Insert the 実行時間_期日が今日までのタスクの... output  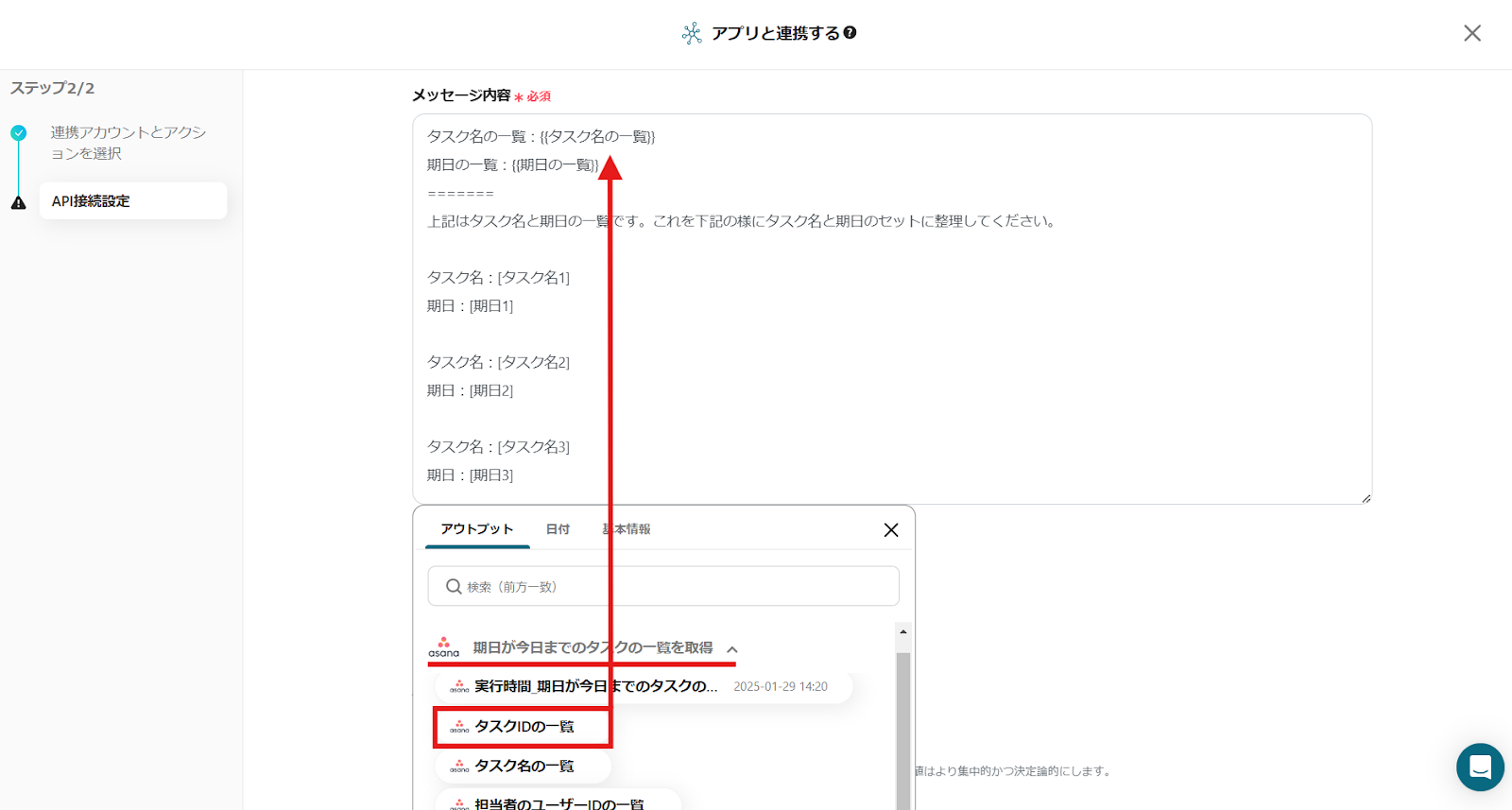coord(644,686)
